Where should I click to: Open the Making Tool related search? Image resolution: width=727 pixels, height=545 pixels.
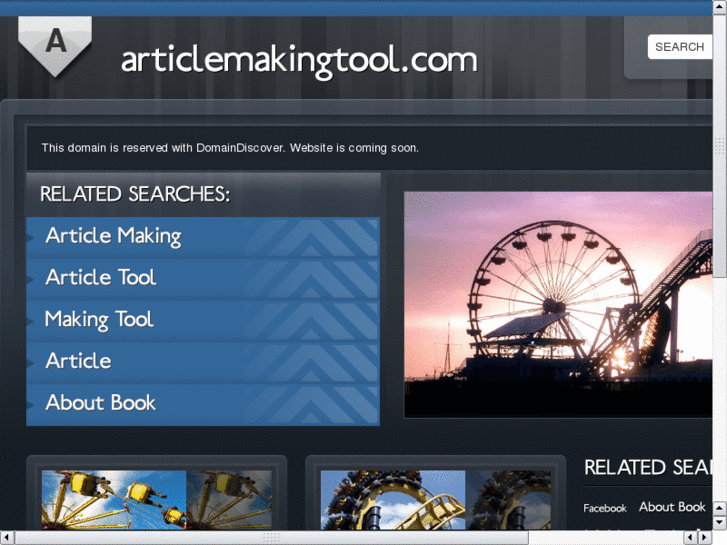[x=203, y=320]
